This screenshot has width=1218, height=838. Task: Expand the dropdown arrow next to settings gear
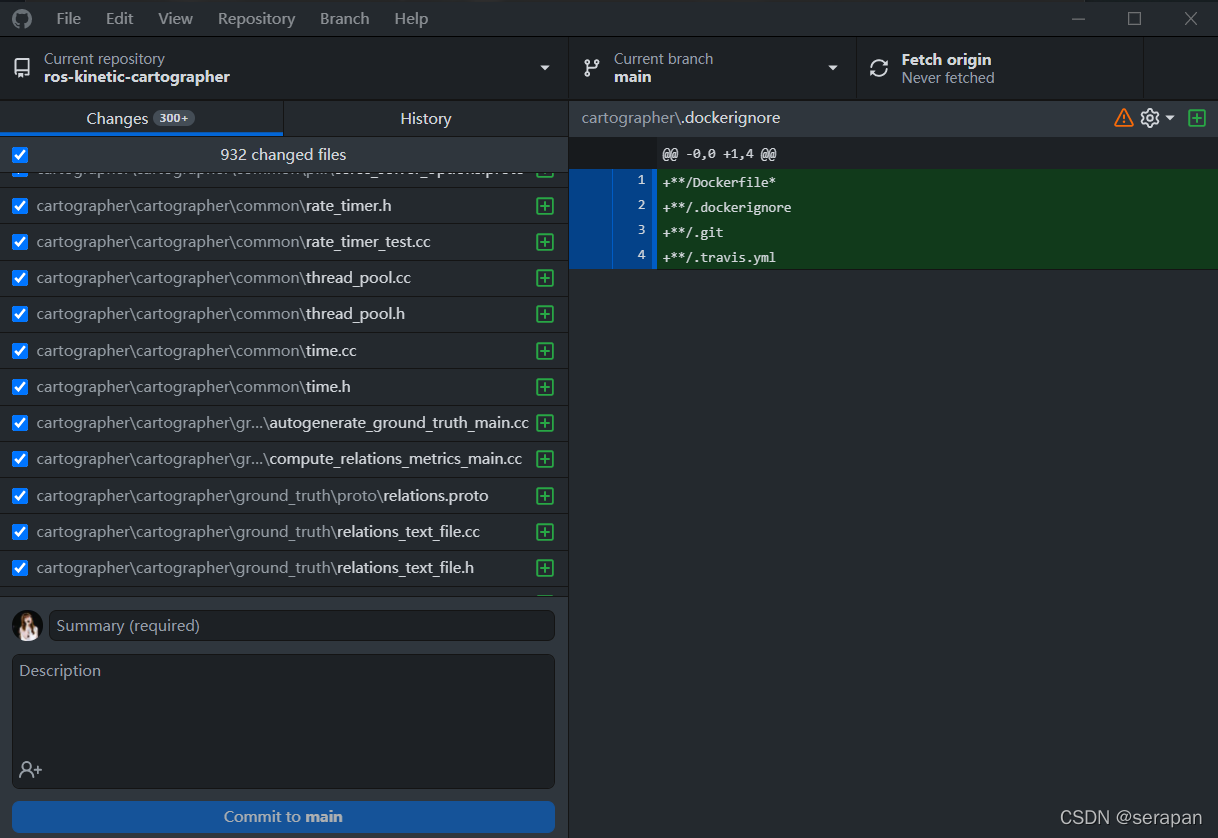(1170, 118)
